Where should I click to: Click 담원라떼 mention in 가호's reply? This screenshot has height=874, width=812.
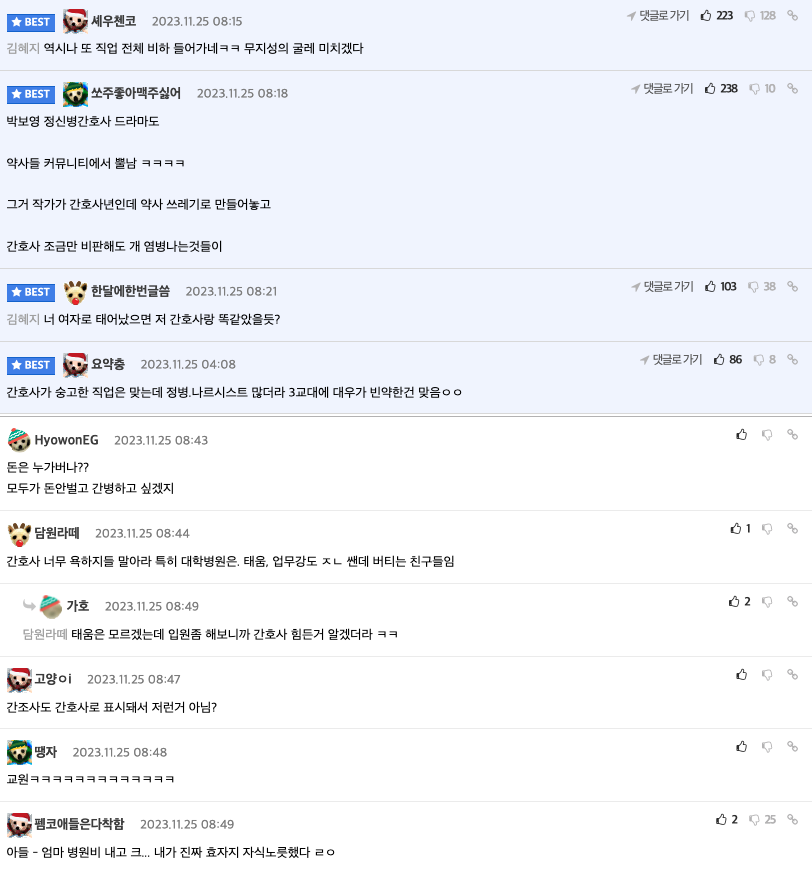(45, 634)
